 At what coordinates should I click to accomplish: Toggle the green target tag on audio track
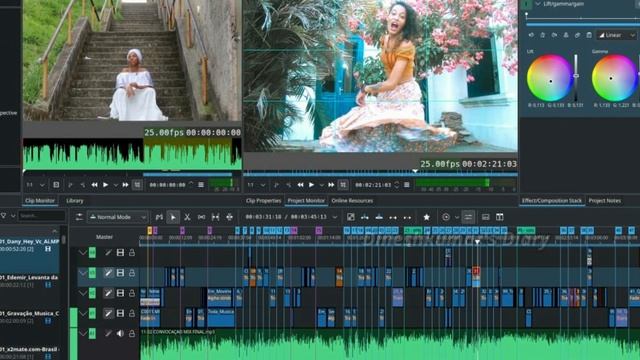click(92, 333)
